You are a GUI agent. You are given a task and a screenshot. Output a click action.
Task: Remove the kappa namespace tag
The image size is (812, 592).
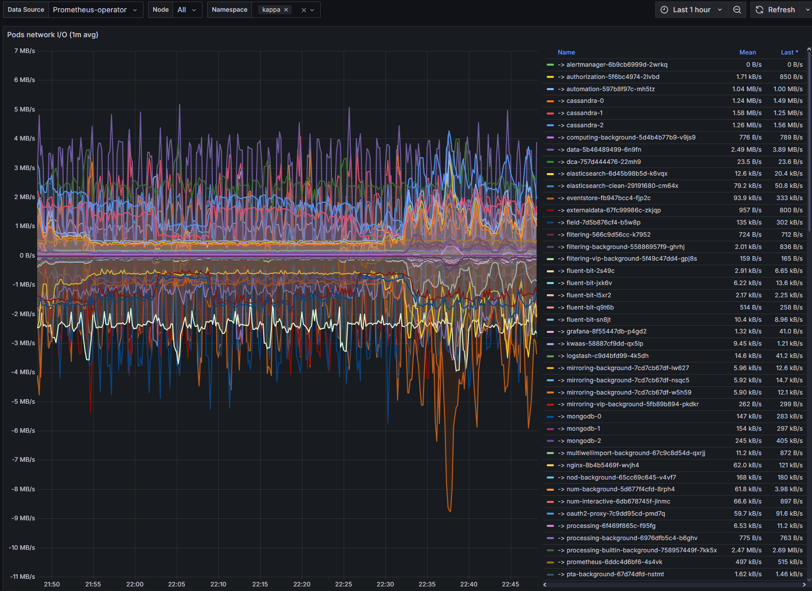tap(286, 10)
